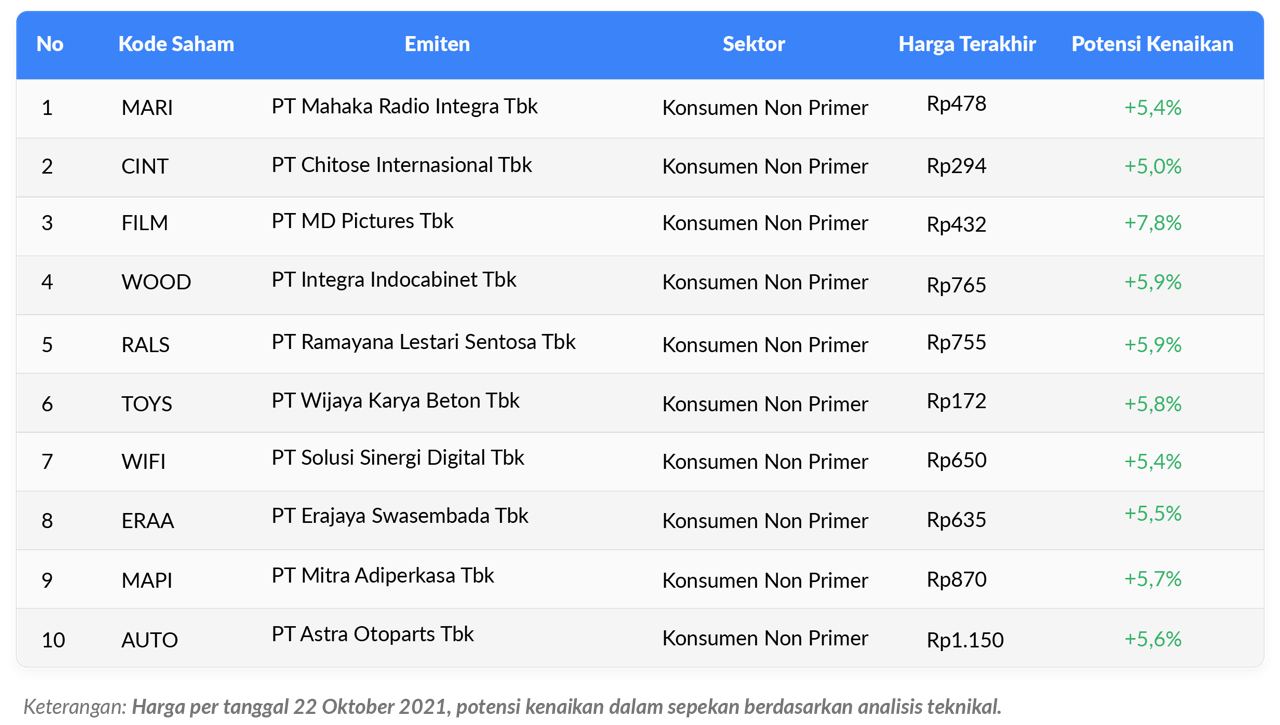Image resolution: width=1280 pixels, height=725 pixels.
Task: Click the Emiten column header
Action: [437, 44]
